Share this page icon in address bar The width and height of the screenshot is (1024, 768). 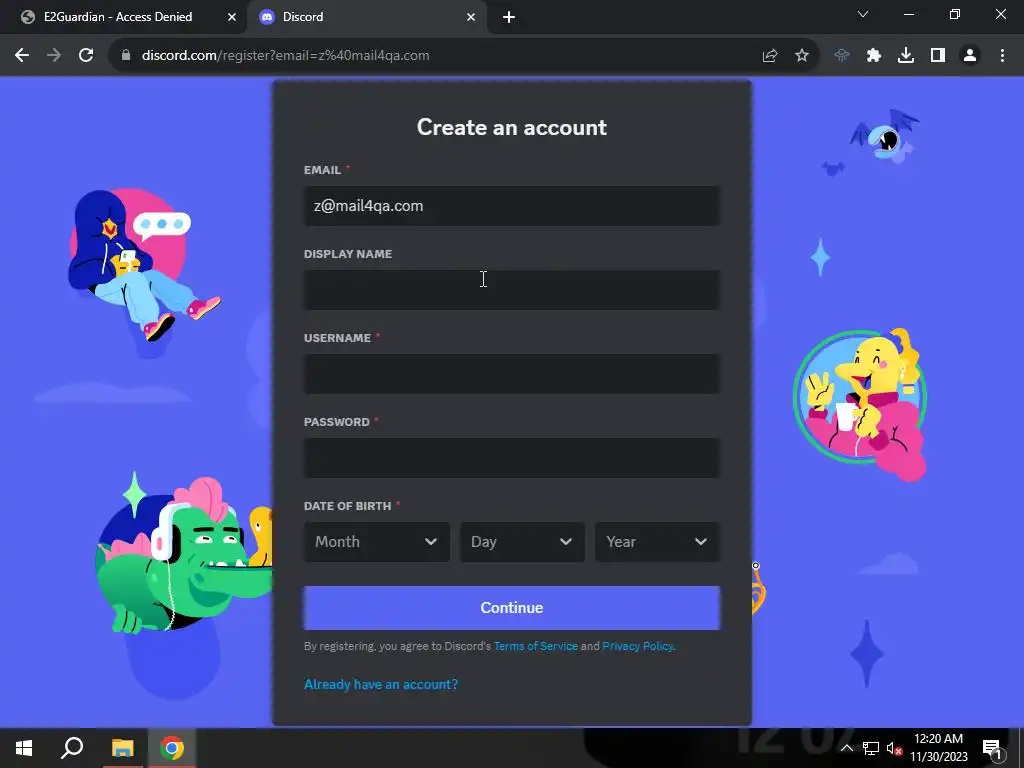(x=770, y=56)
